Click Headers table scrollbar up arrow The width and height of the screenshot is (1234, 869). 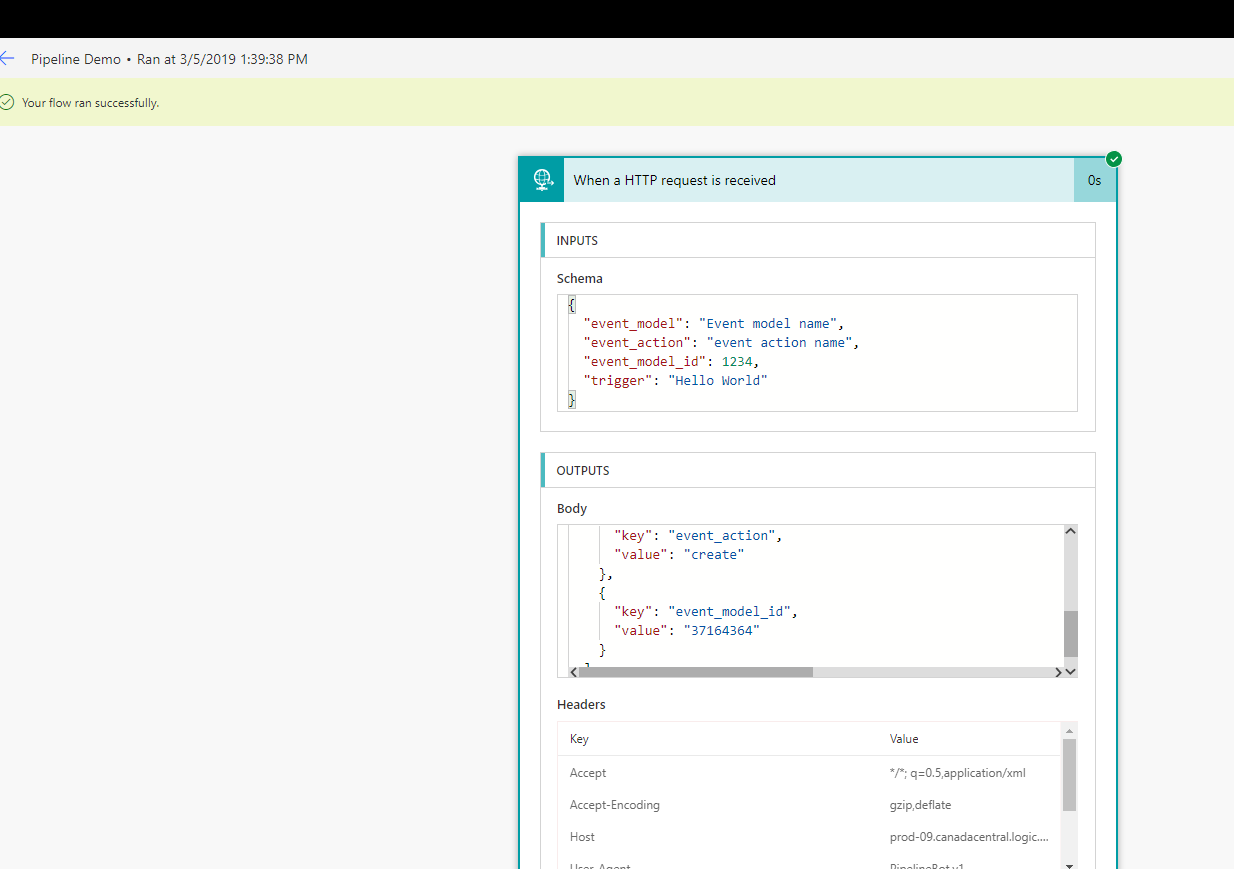tap(1070, 731)
